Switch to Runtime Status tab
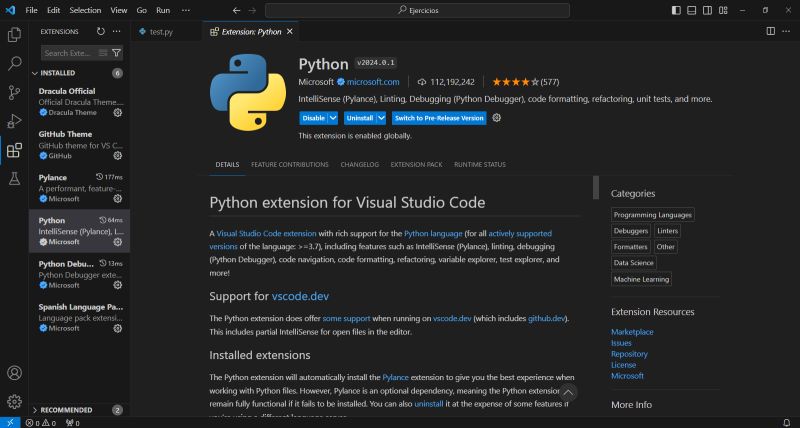The height and width of the screenshot is (428, 800). [480, 164]
